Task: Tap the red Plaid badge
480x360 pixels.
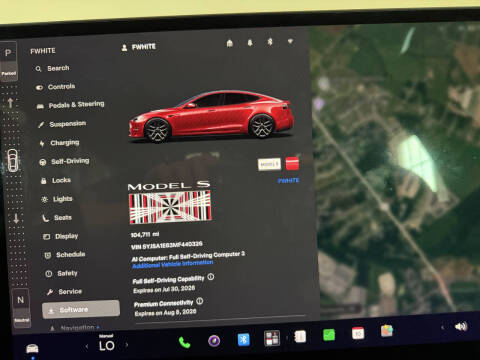Action: click(292, 163)
